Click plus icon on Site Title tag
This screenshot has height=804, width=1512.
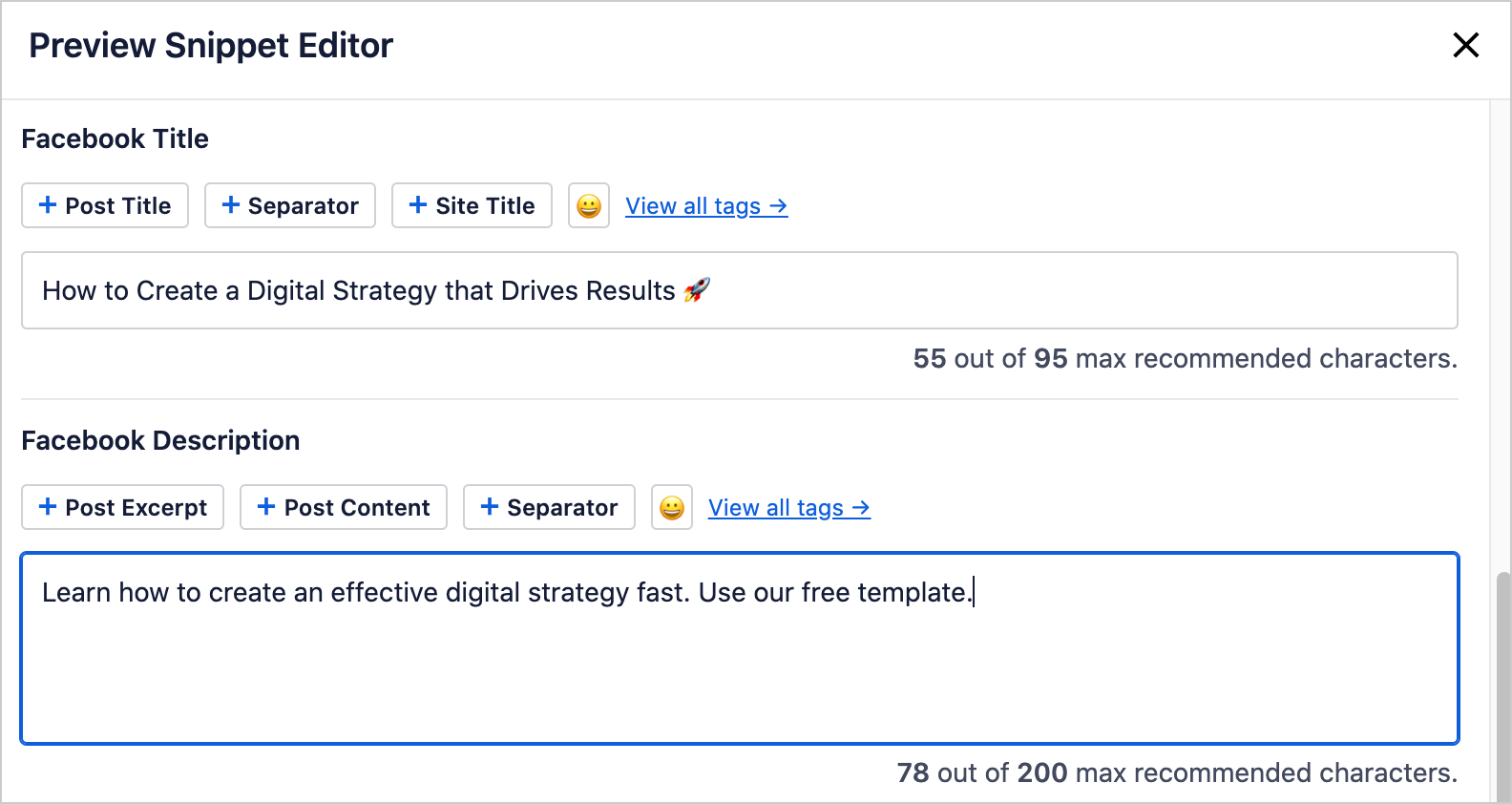[418, 204]
